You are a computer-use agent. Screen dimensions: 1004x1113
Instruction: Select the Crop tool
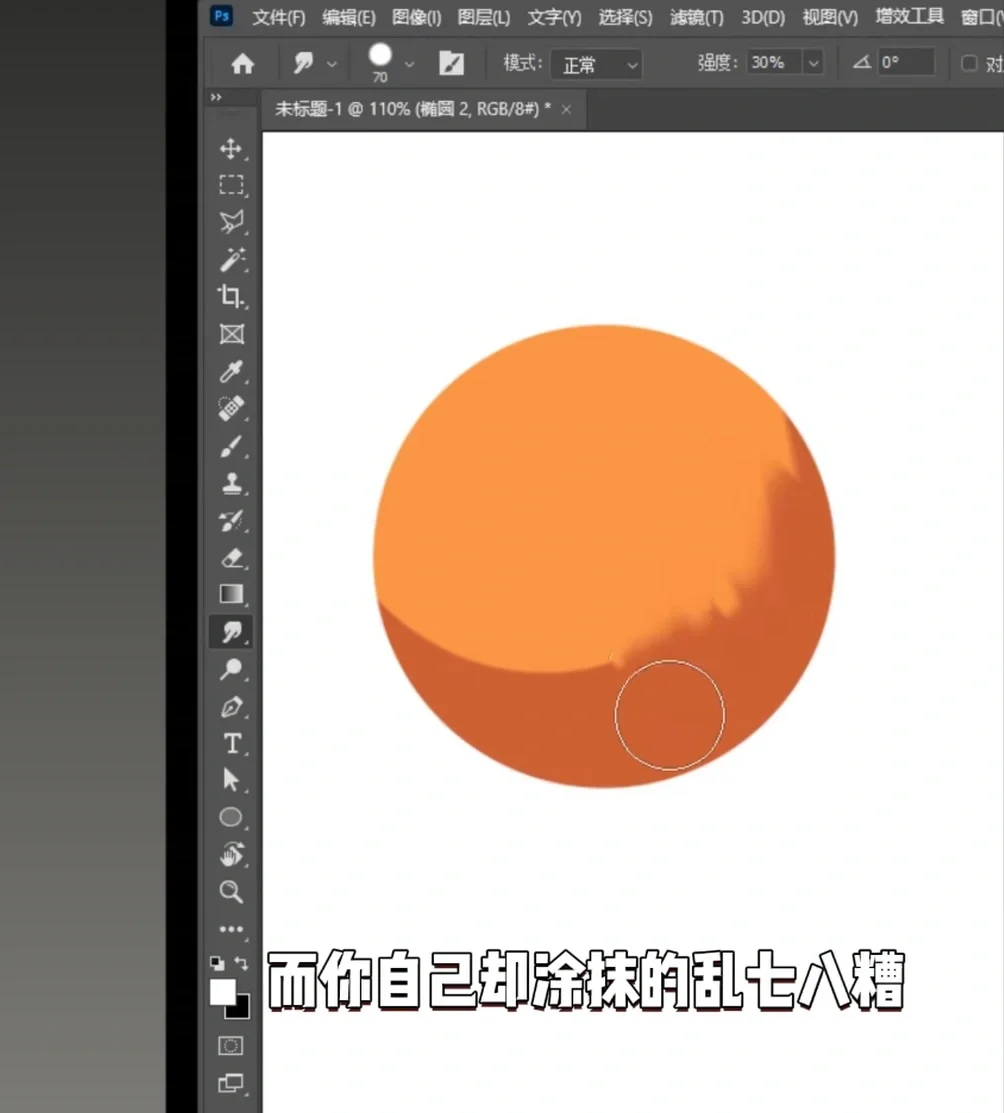point(231,296)
